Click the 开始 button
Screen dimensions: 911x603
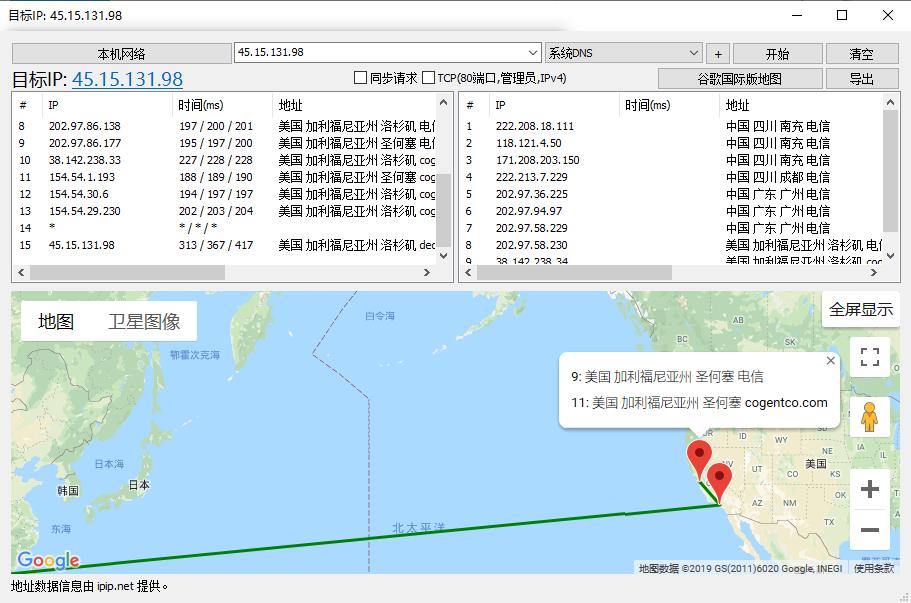(x=776, y=54)
